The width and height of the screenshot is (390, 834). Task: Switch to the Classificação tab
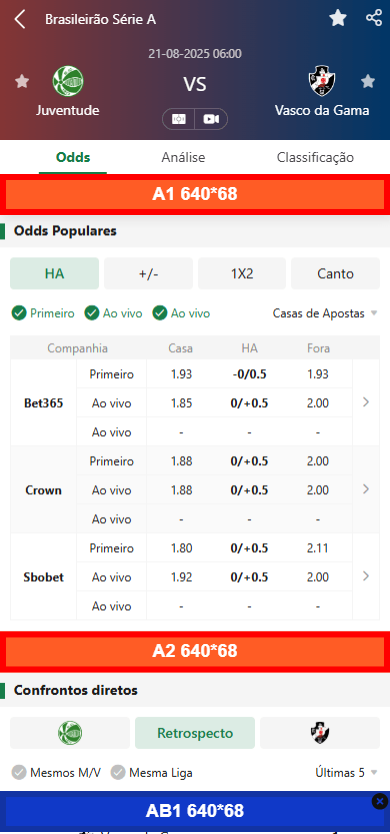tap(315, 157)
